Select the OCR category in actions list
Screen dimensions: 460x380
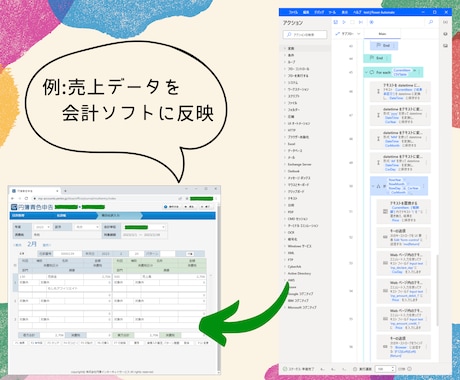point(291,233)
